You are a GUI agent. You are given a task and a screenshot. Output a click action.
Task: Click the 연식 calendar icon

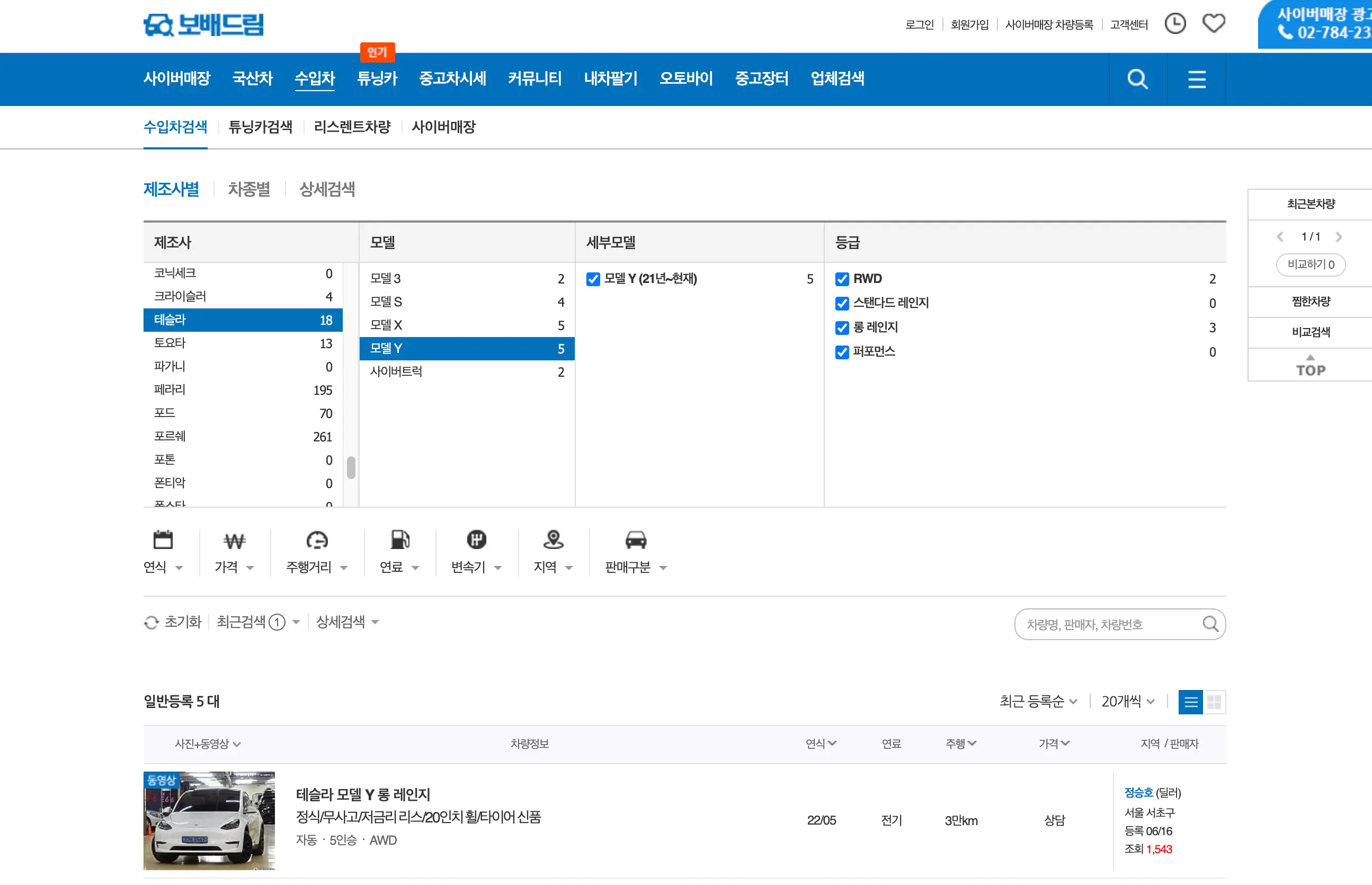pyautogui.click(x=163, y=539)
